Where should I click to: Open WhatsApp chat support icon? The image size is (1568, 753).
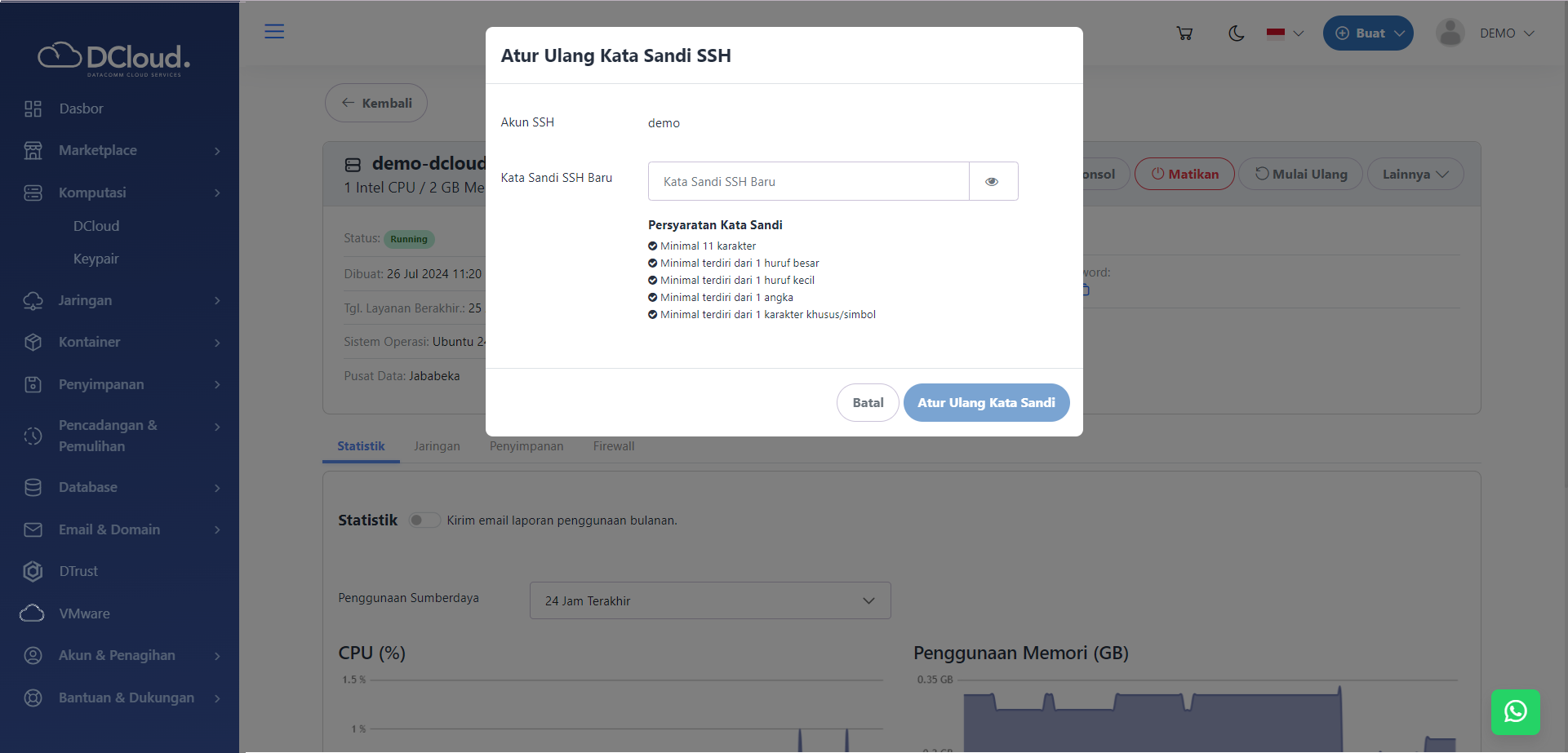1515,711
